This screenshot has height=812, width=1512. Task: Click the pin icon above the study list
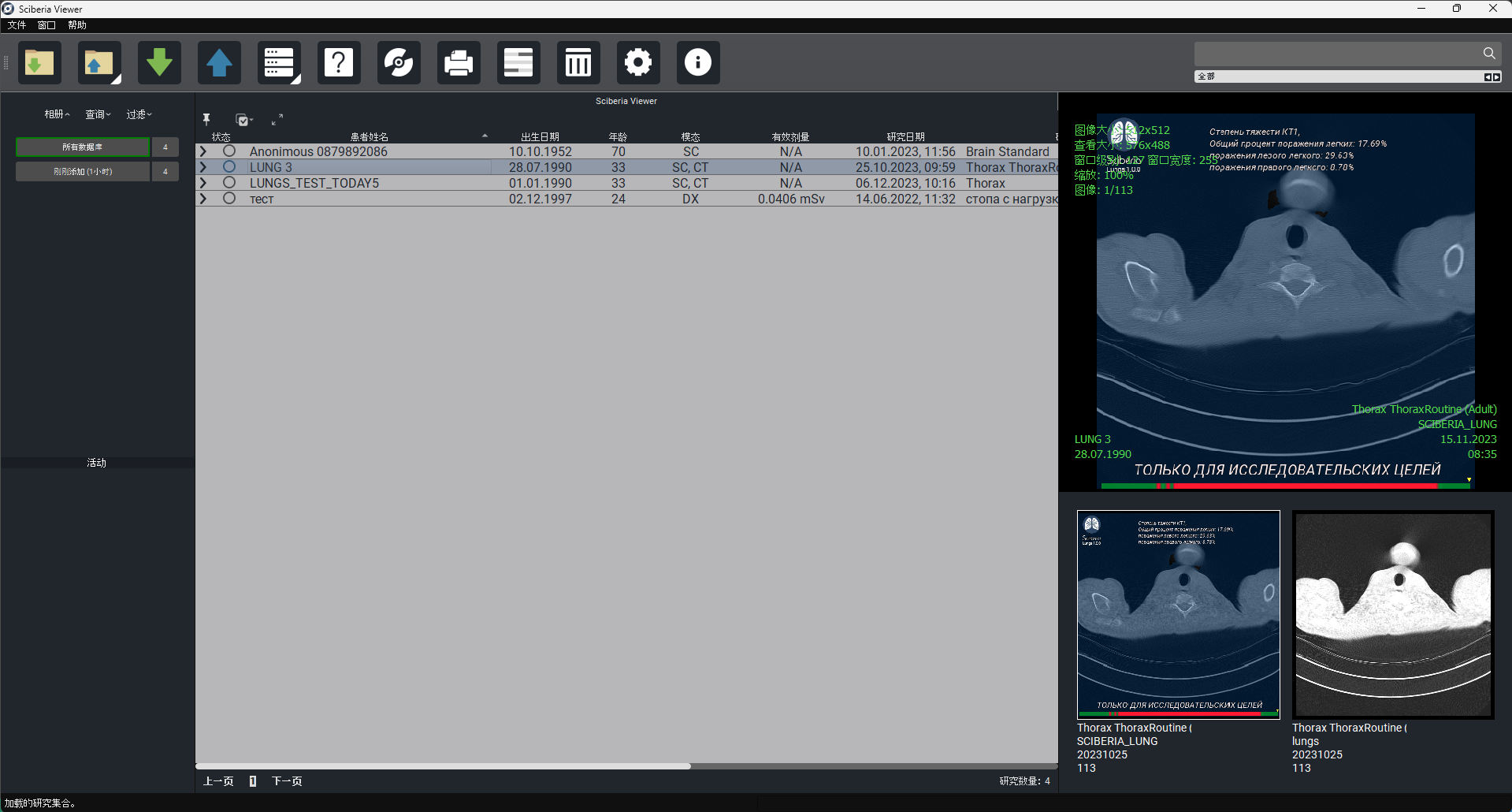[x=206, y=120]
